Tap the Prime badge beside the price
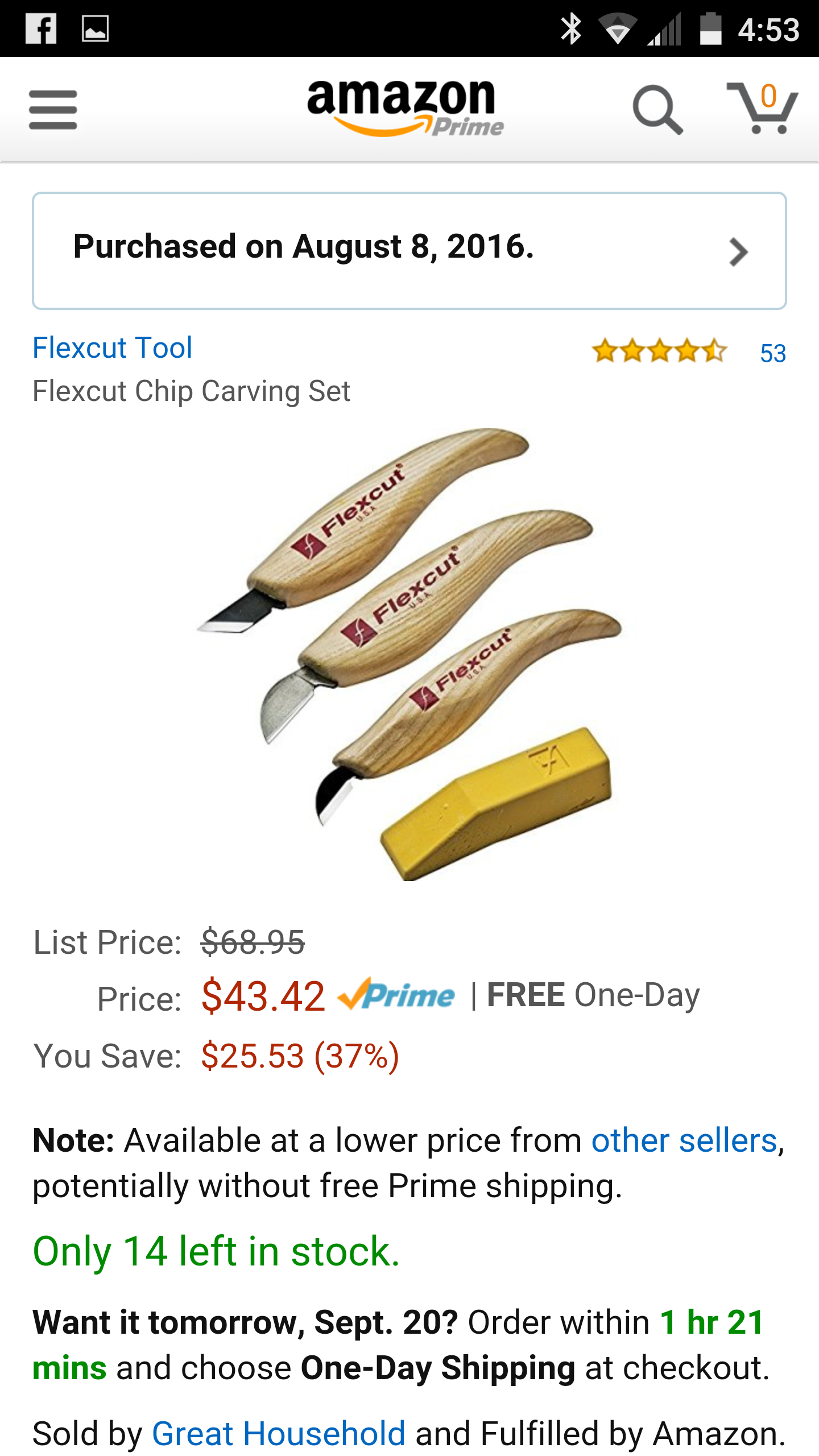The height and width of the screenshot is (1456, 819). pyautogui.click(x=396, y=995)
